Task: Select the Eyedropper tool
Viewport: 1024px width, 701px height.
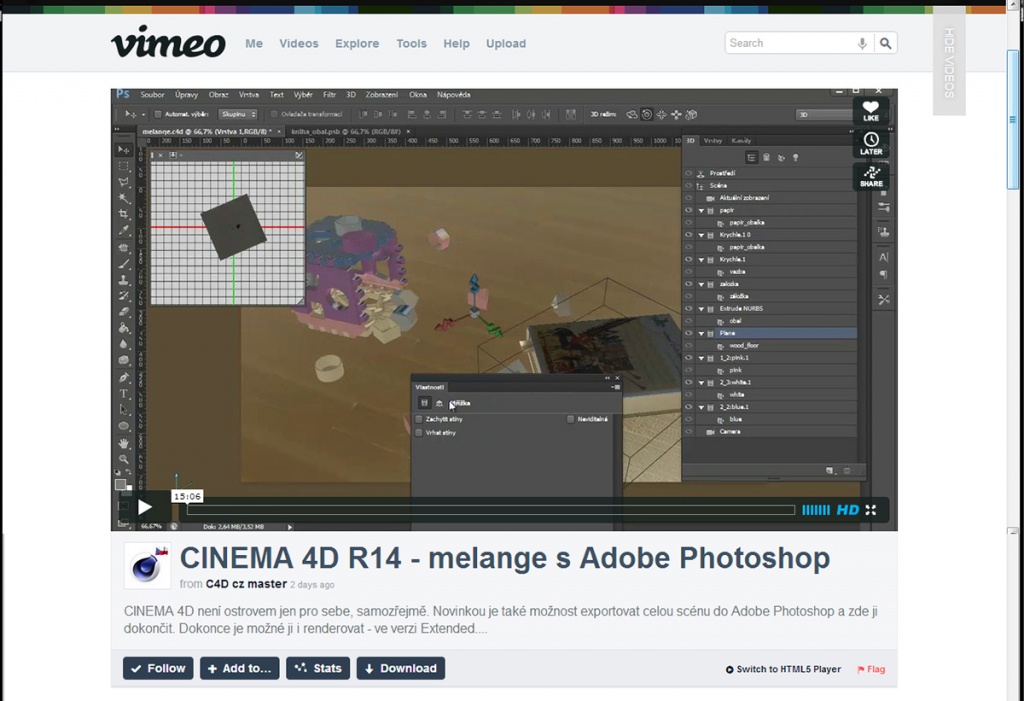Action: point(123,231)
